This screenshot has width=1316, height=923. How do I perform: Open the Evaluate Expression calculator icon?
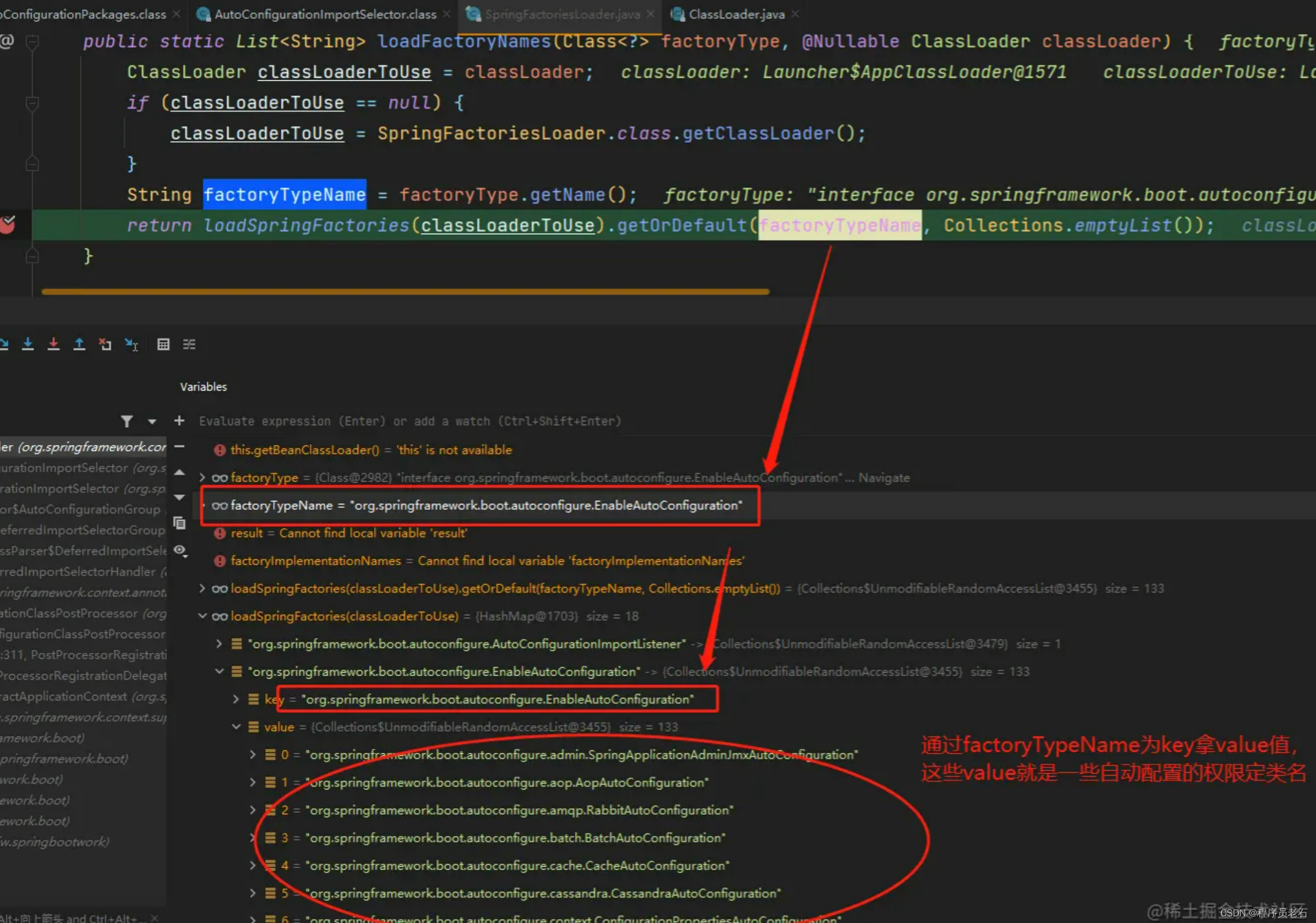point(164,344)
